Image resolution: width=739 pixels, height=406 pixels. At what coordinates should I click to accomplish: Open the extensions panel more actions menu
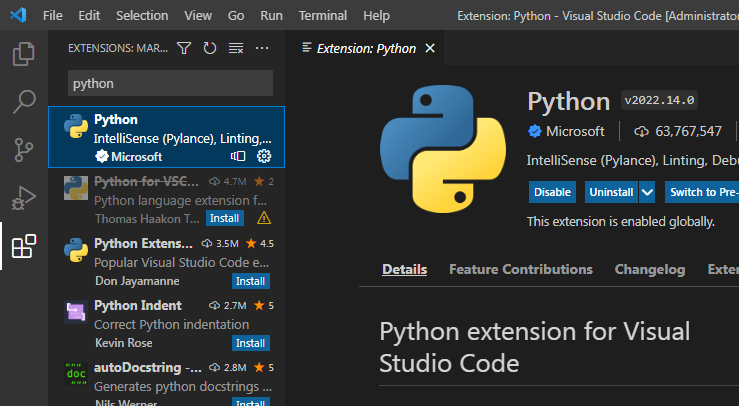pos(262,48)
